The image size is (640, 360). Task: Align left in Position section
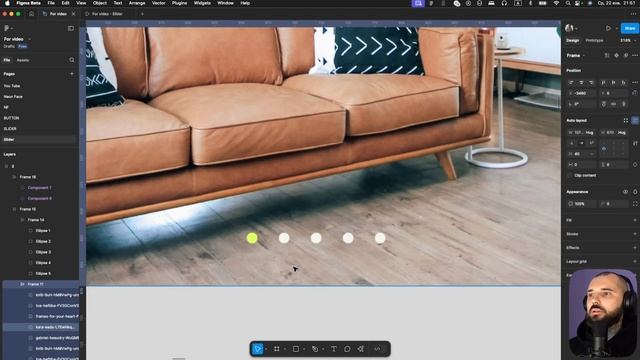click(x=571, y=82)
